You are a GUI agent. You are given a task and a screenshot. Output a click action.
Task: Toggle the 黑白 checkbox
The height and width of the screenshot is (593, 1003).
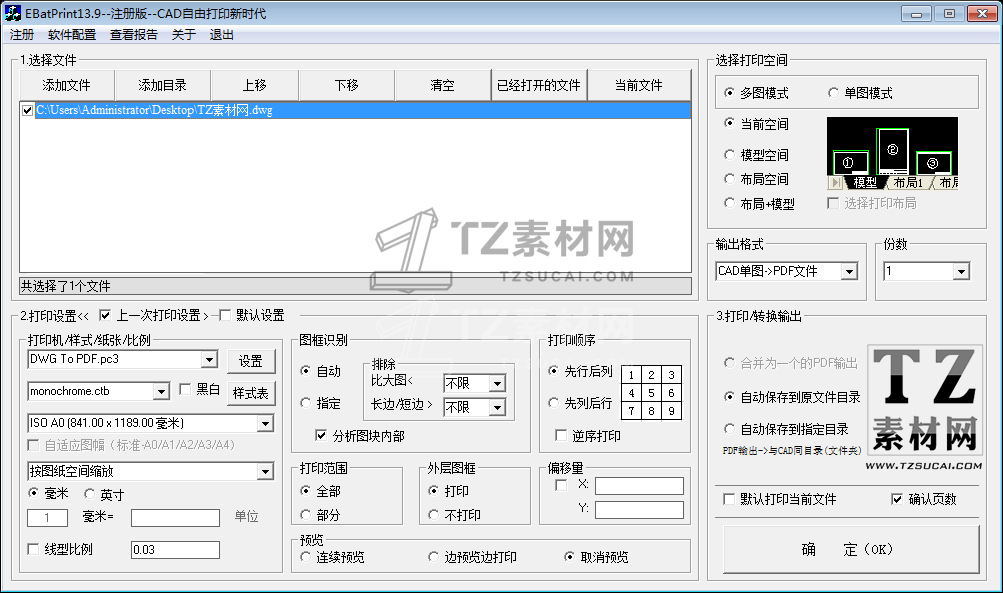[185, 389]
